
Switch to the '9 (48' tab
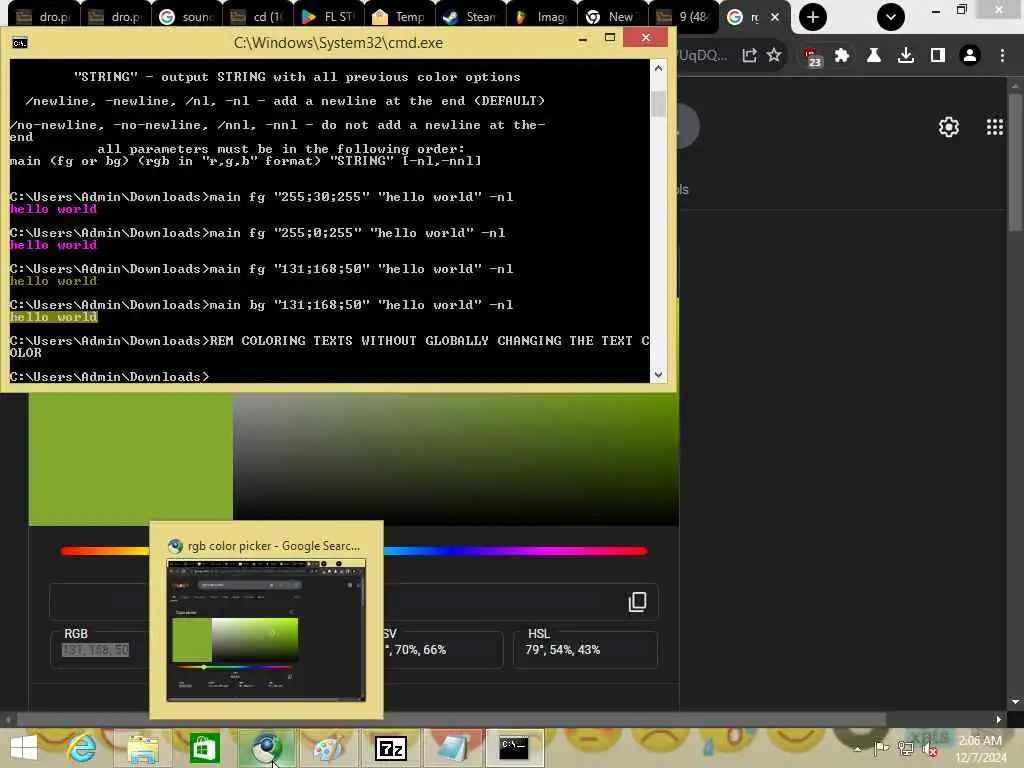coord(683,17)
